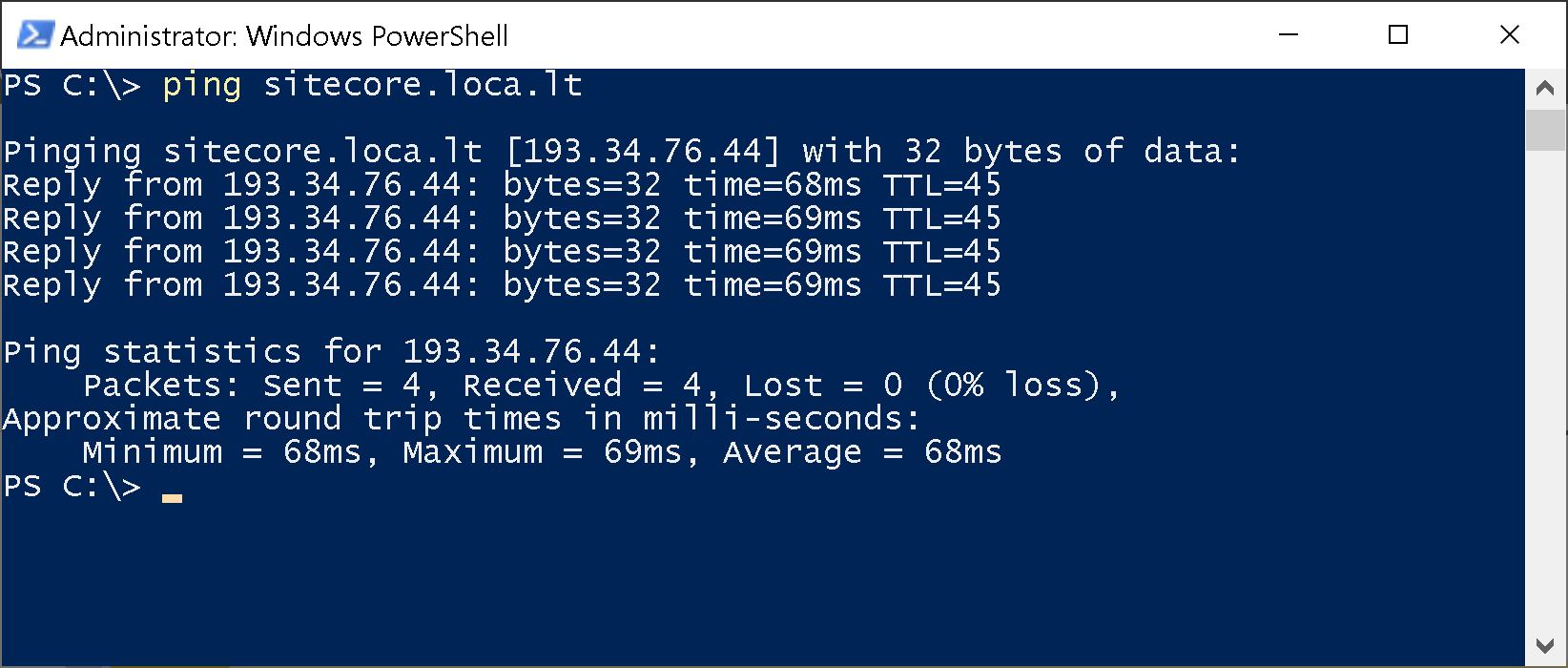Click the 'ping' command word

pos(201,85)
